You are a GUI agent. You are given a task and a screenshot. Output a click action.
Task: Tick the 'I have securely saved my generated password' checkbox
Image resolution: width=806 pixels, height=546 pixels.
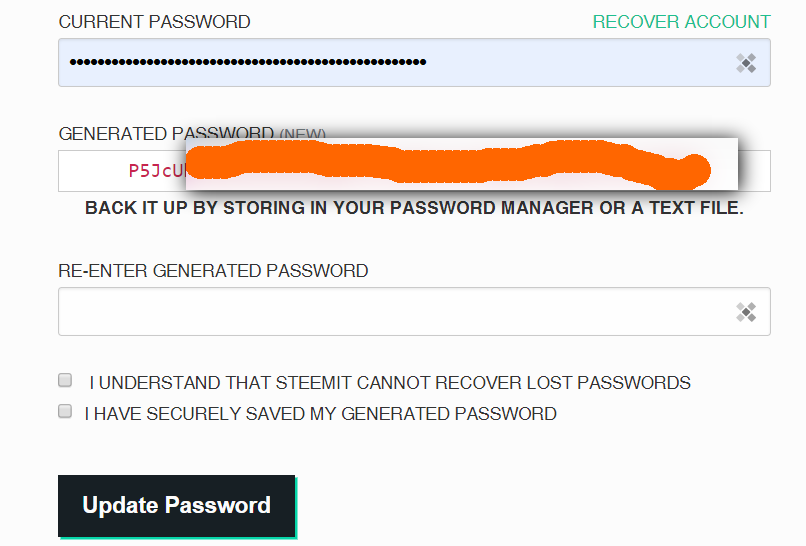[x=65, y=411]
